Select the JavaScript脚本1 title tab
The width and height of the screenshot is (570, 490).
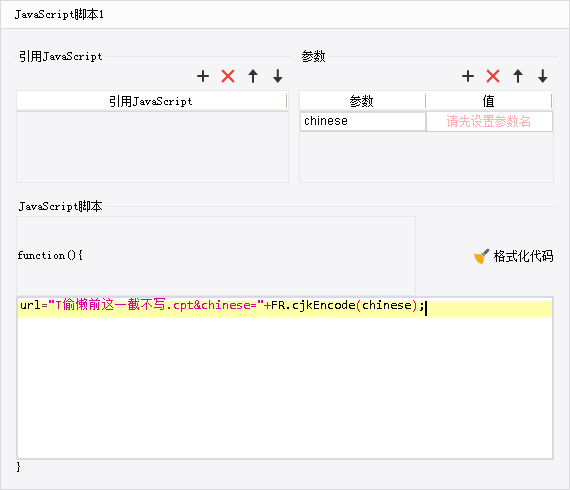59,14
